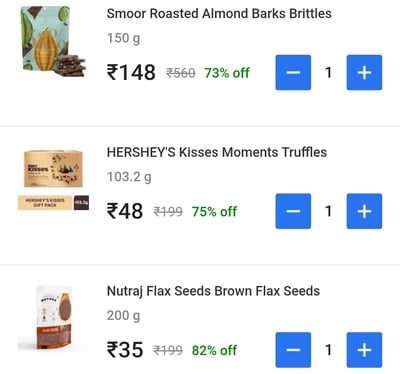
Task: Increase quantity of Smoor Almond Barks Brittles
Action: [x=364, y=72]
